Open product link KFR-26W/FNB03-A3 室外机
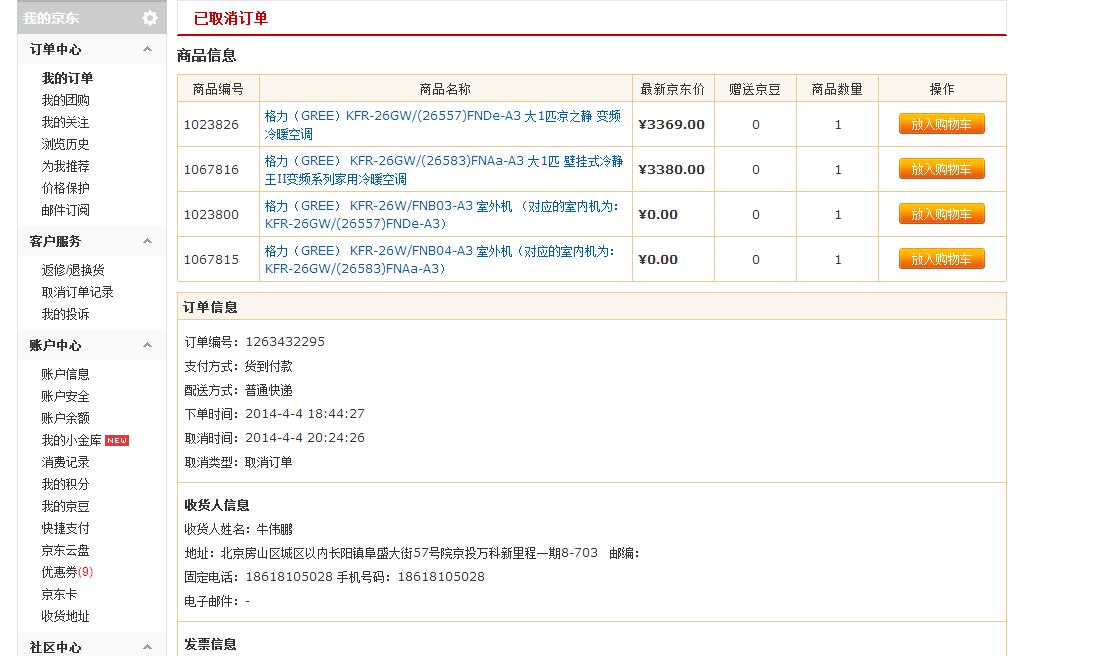This screenshot has height=656, width=1120. (x=441, y=215)
